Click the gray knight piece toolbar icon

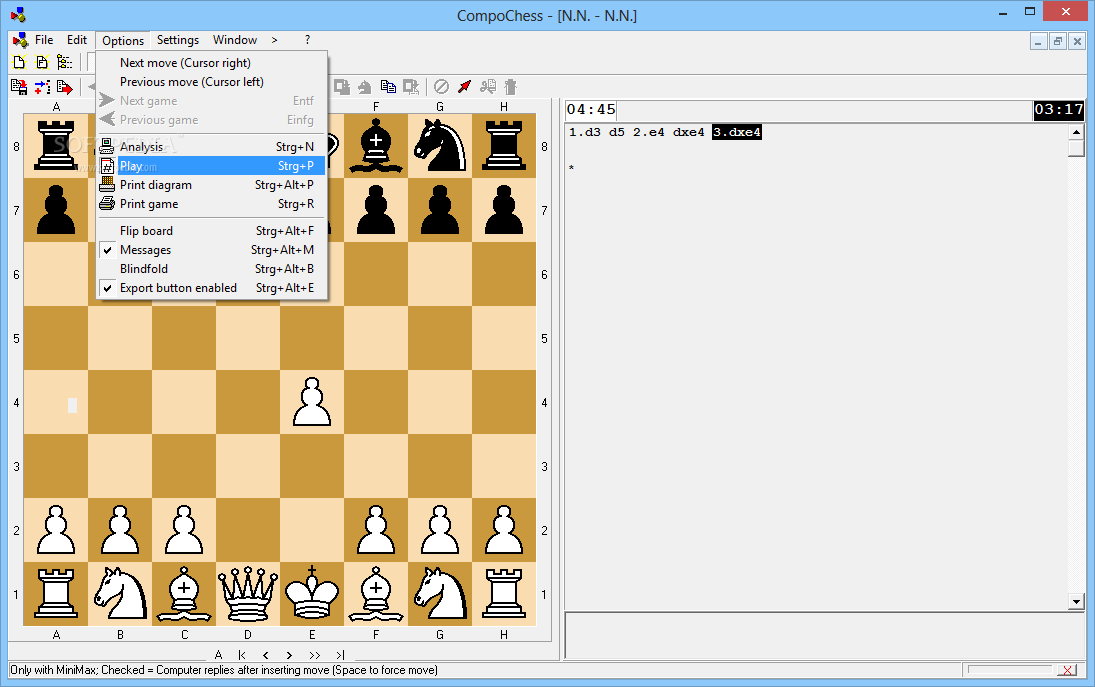coord(365,87)
